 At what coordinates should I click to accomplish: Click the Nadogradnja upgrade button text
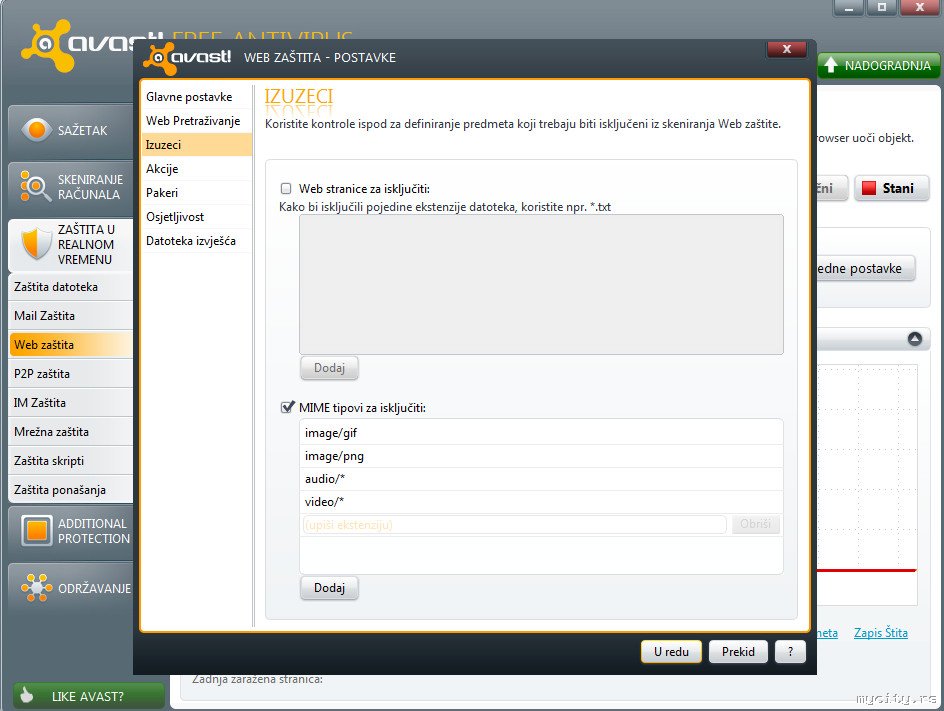887,66
